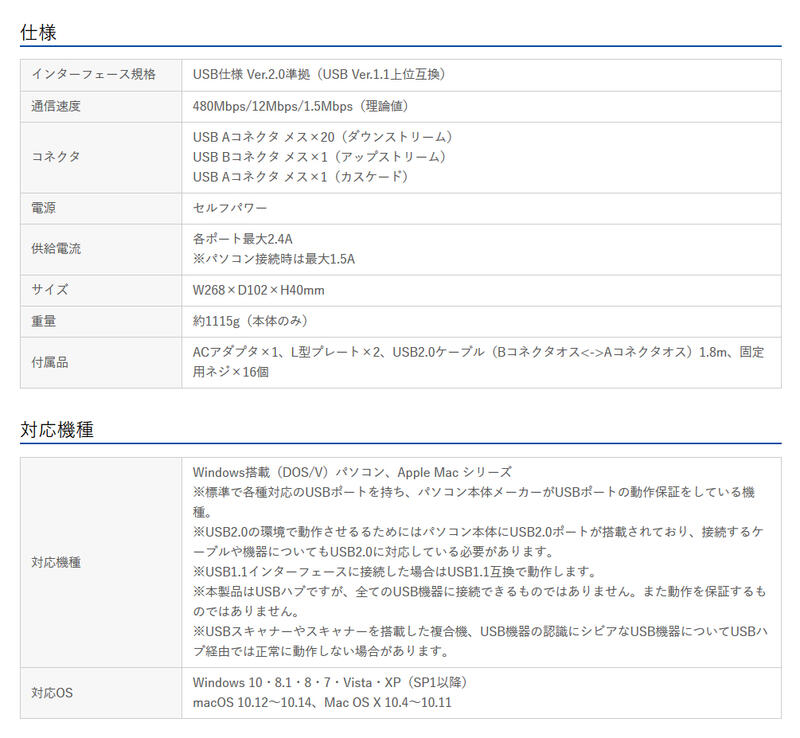Select the インターフェース規格 row label
Image resolution: width=800 pixels, height=738 pixels.
tap(93, 75)
